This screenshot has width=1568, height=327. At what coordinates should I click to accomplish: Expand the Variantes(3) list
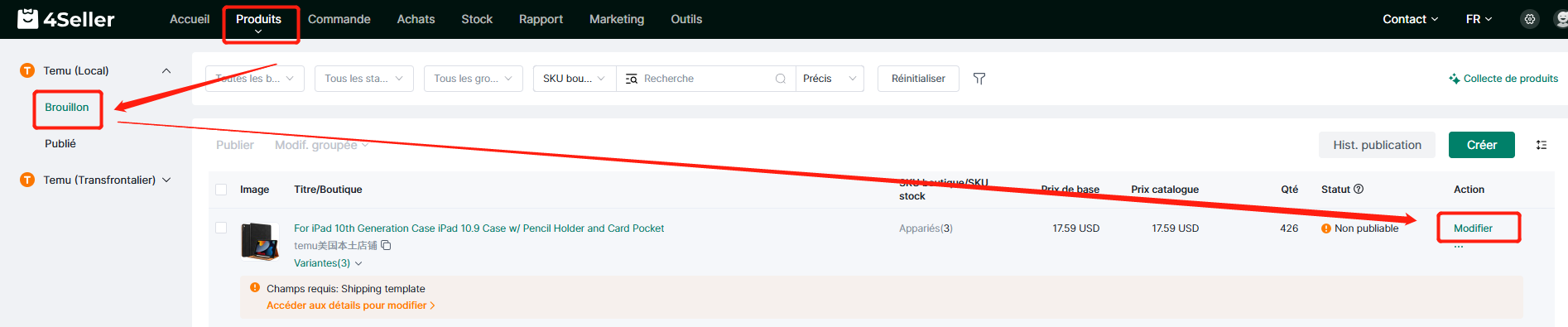coord(328,263)
